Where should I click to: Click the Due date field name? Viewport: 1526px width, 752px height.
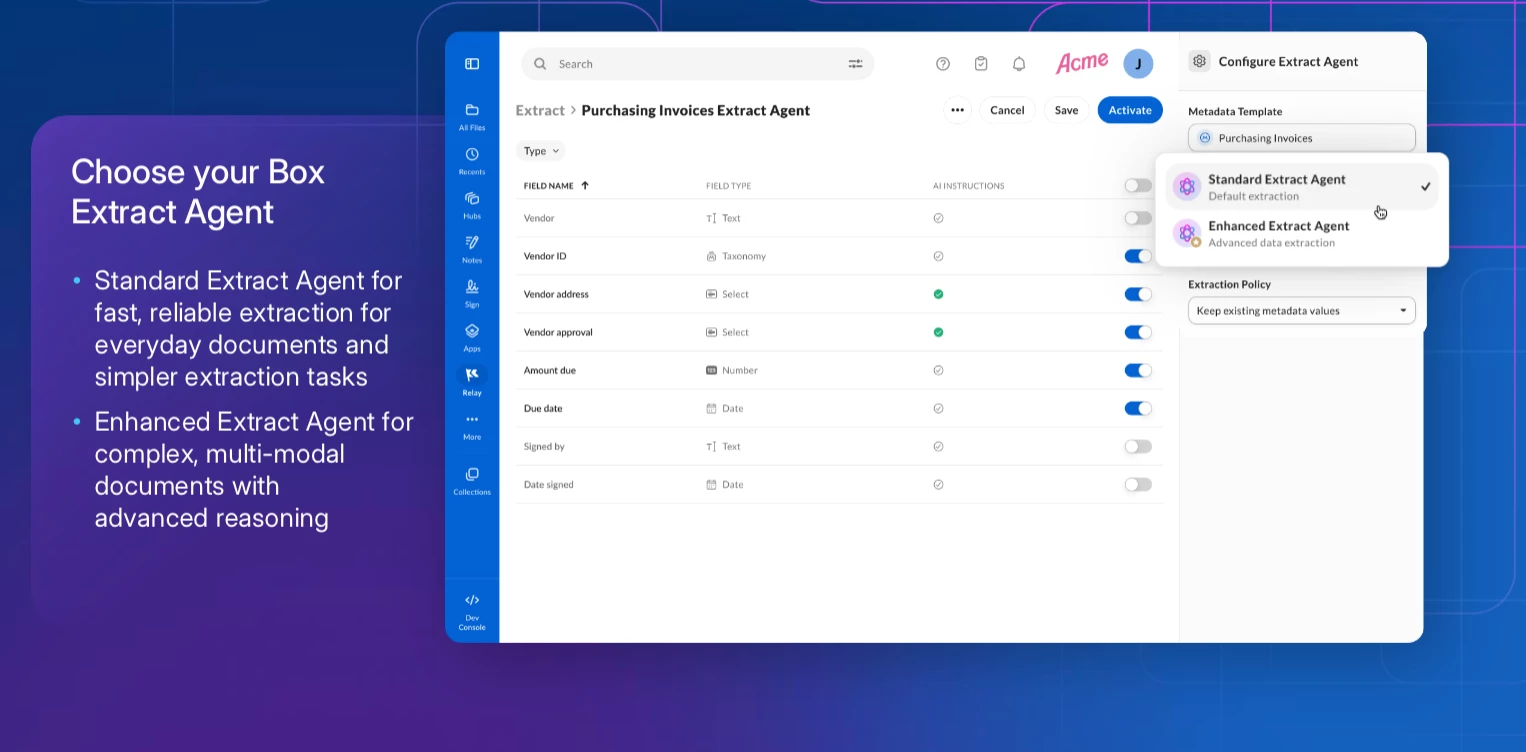coord(543,408)
